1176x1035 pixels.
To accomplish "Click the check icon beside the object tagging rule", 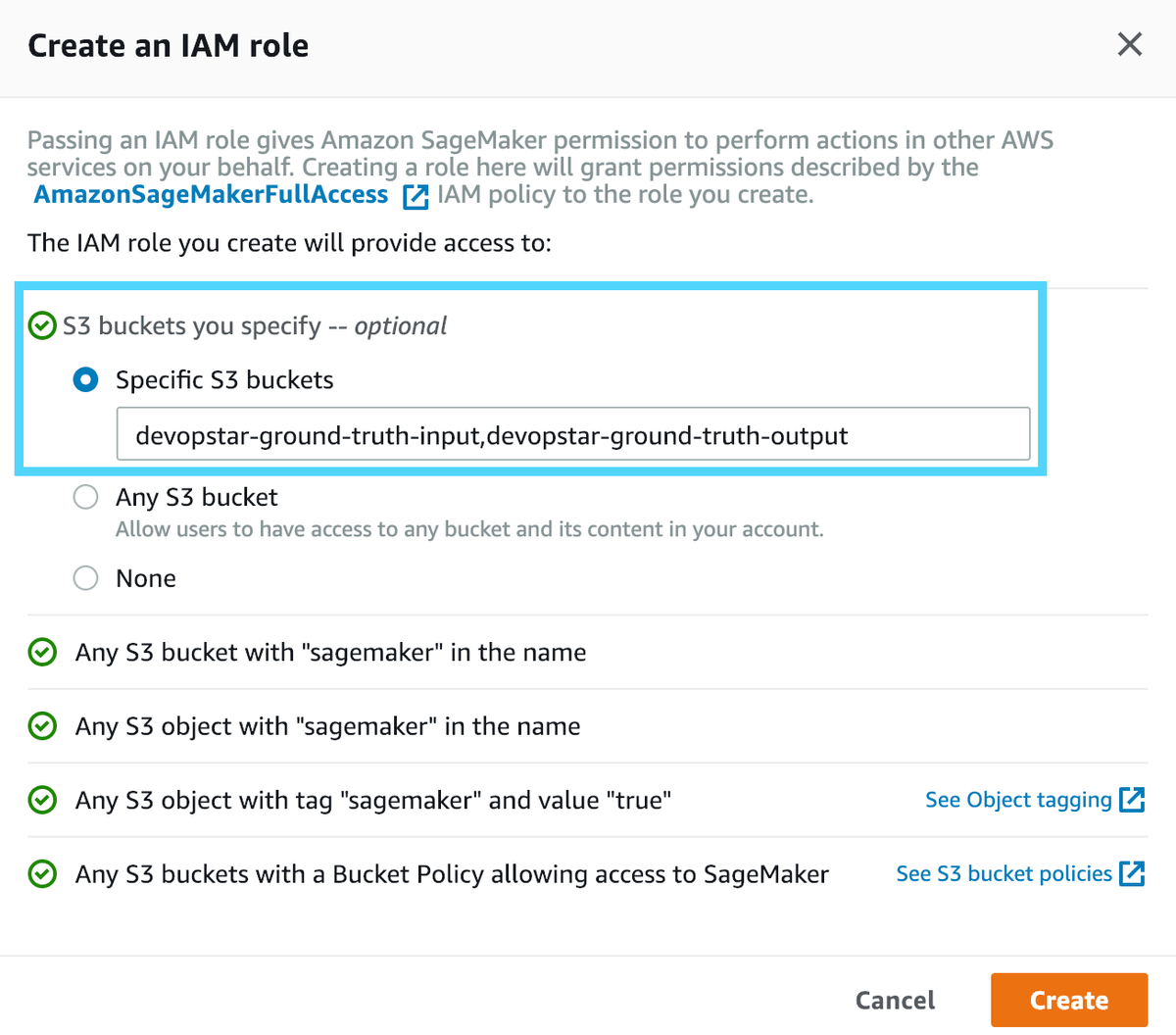I will pyautogui.click(x=42, y=800).
